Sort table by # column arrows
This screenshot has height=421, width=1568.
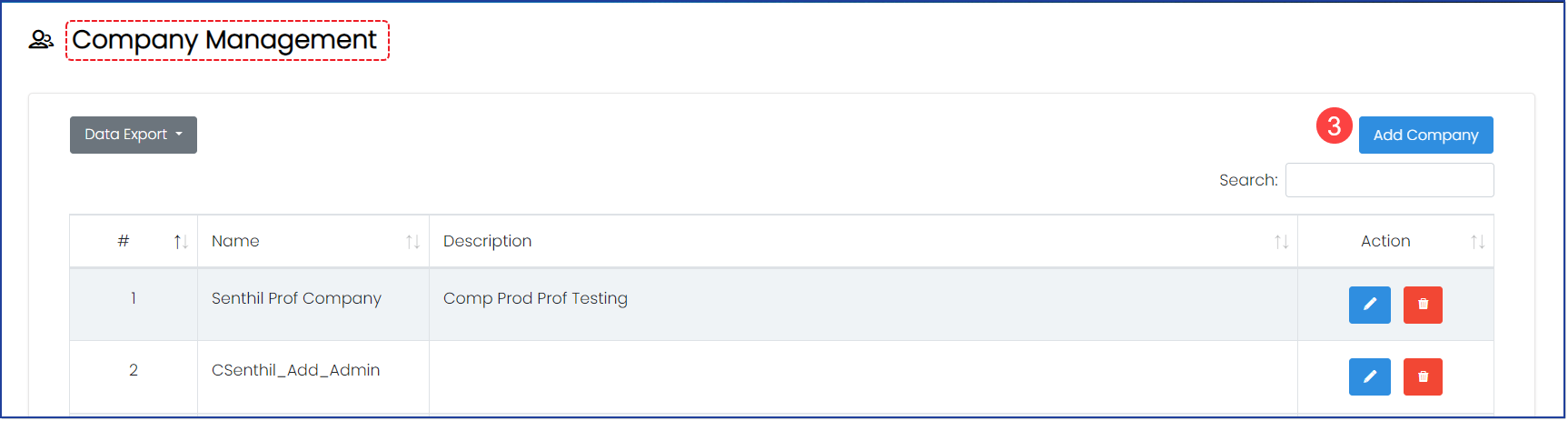tap(181, 242)
